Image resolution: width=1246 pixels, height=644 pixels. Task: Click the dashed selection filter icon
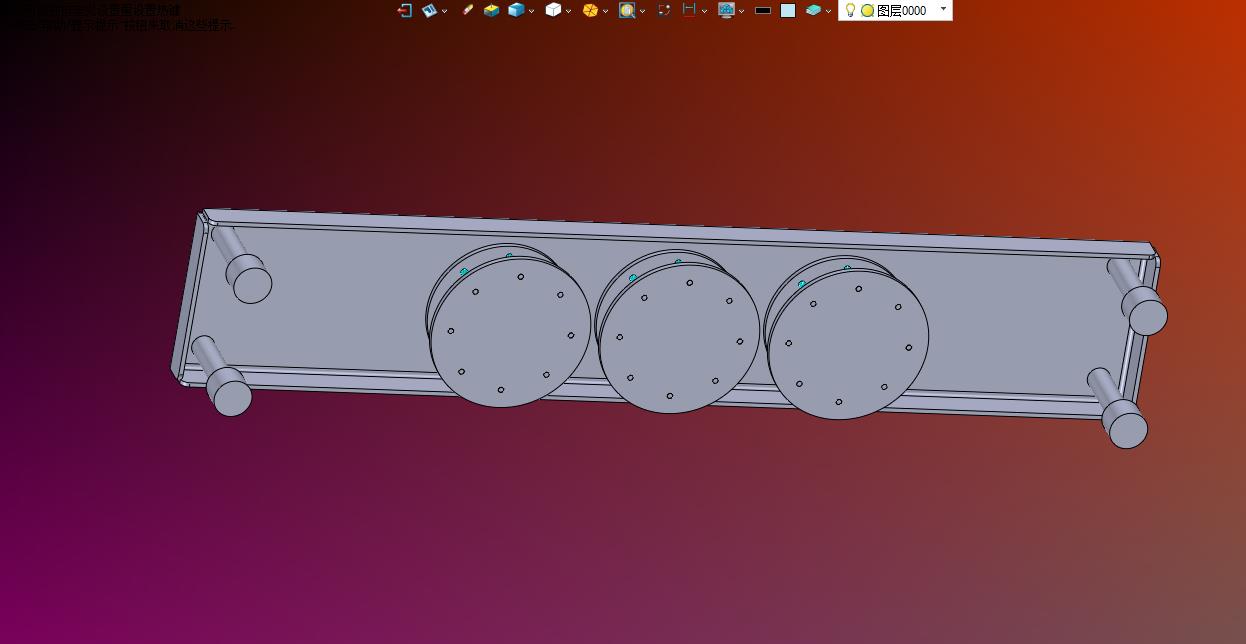pyautogui.click(x=664, y=10)
